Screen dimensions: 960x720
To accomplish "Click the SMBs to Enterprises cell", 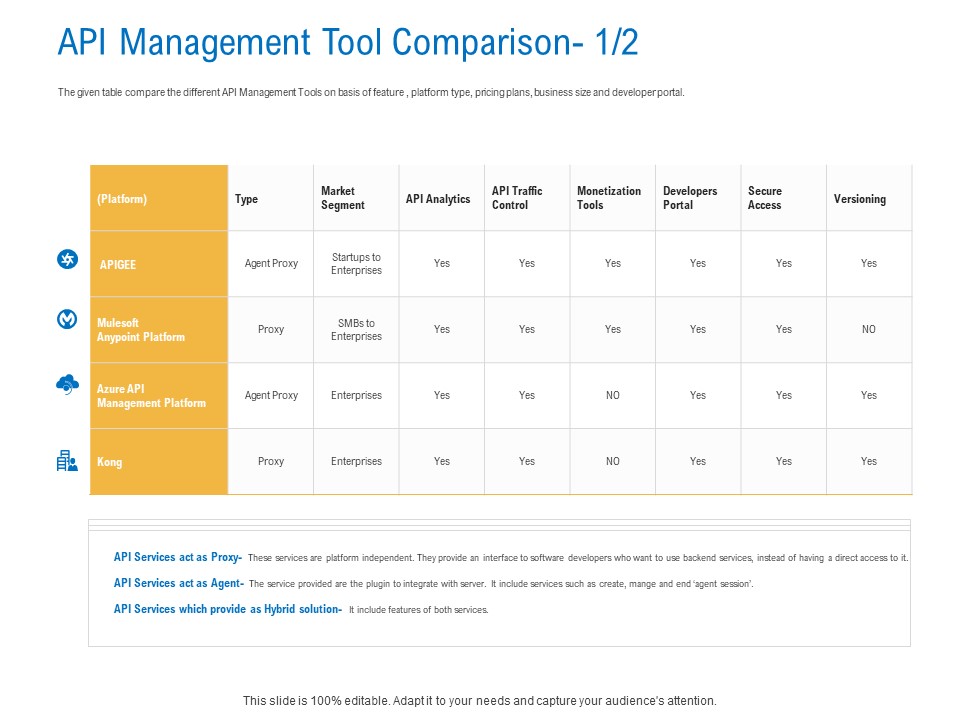I will 356,330.
